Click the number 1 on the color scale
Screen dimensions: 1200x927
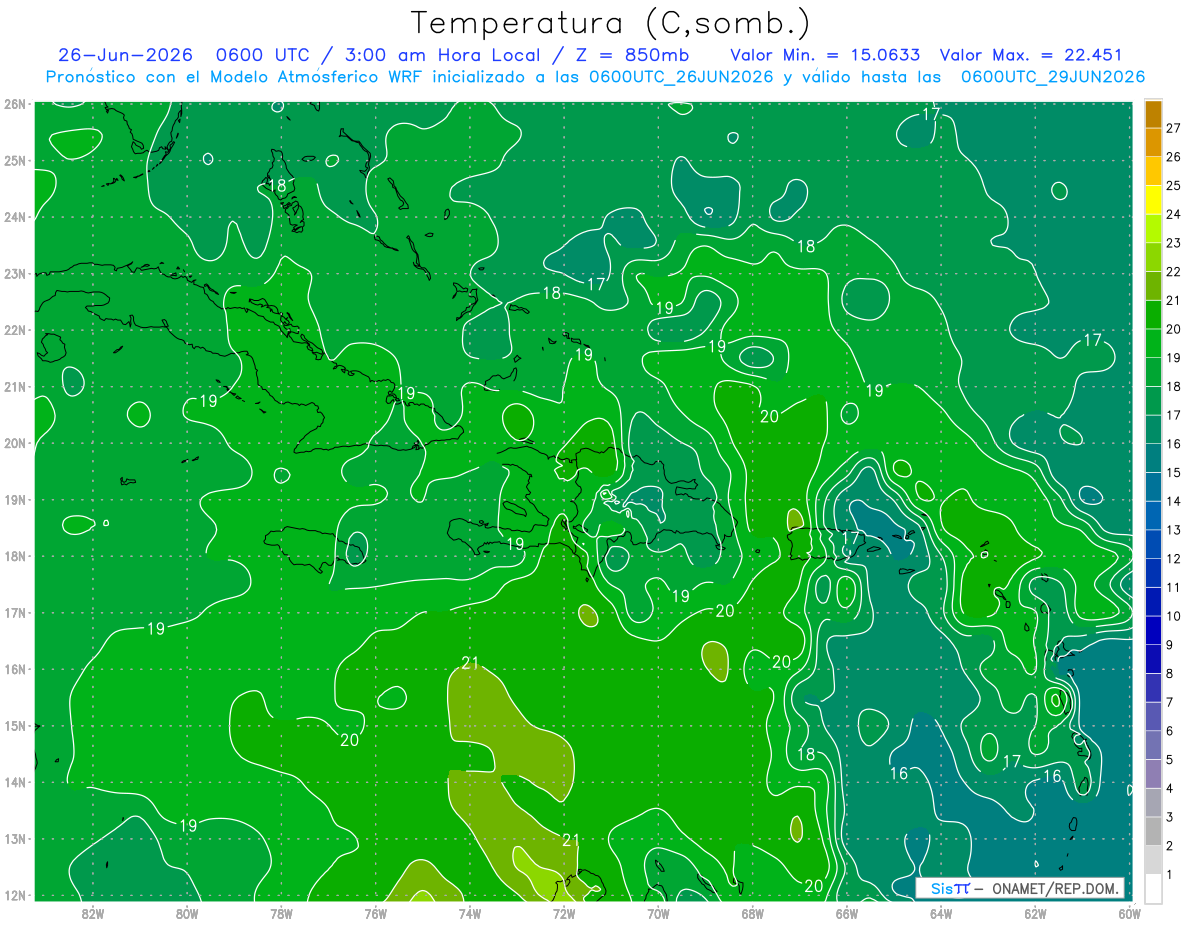[x=1170, y=875]
